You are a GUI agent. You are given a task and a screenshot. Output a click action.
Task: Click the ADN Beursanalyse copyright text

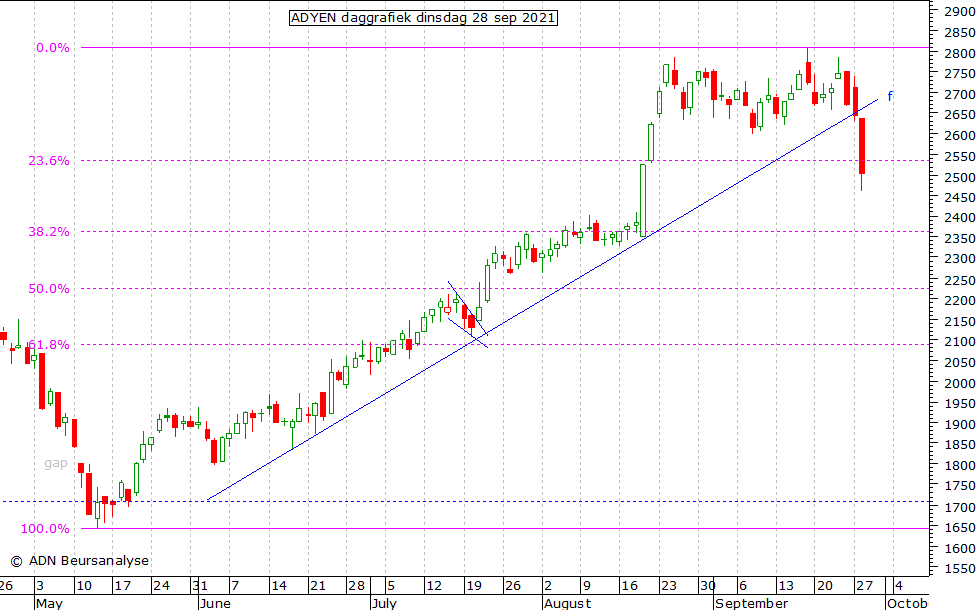(x=80, y=561)
